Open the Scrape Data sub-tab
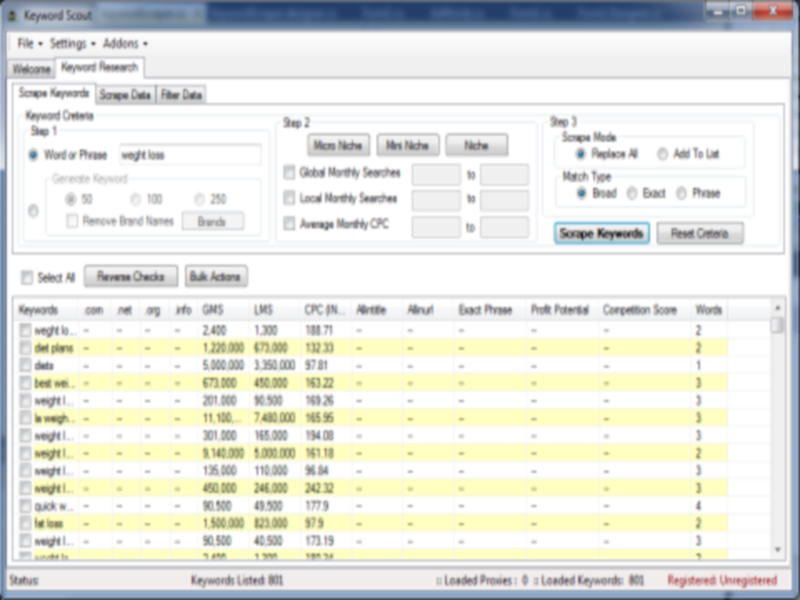800x600 pixels. pyautogui.click(x=125, y=95)
